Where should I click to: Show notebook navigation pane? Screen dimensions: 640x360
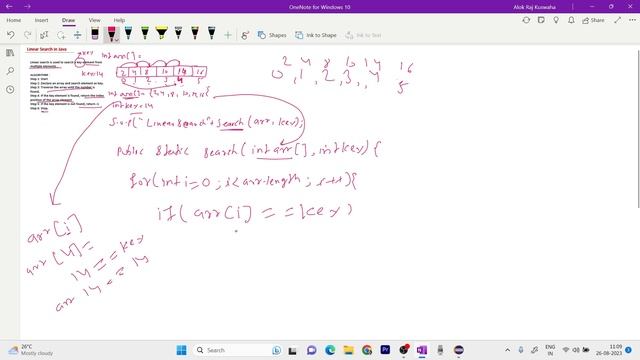pyautogui.click(x=10, y=53)
